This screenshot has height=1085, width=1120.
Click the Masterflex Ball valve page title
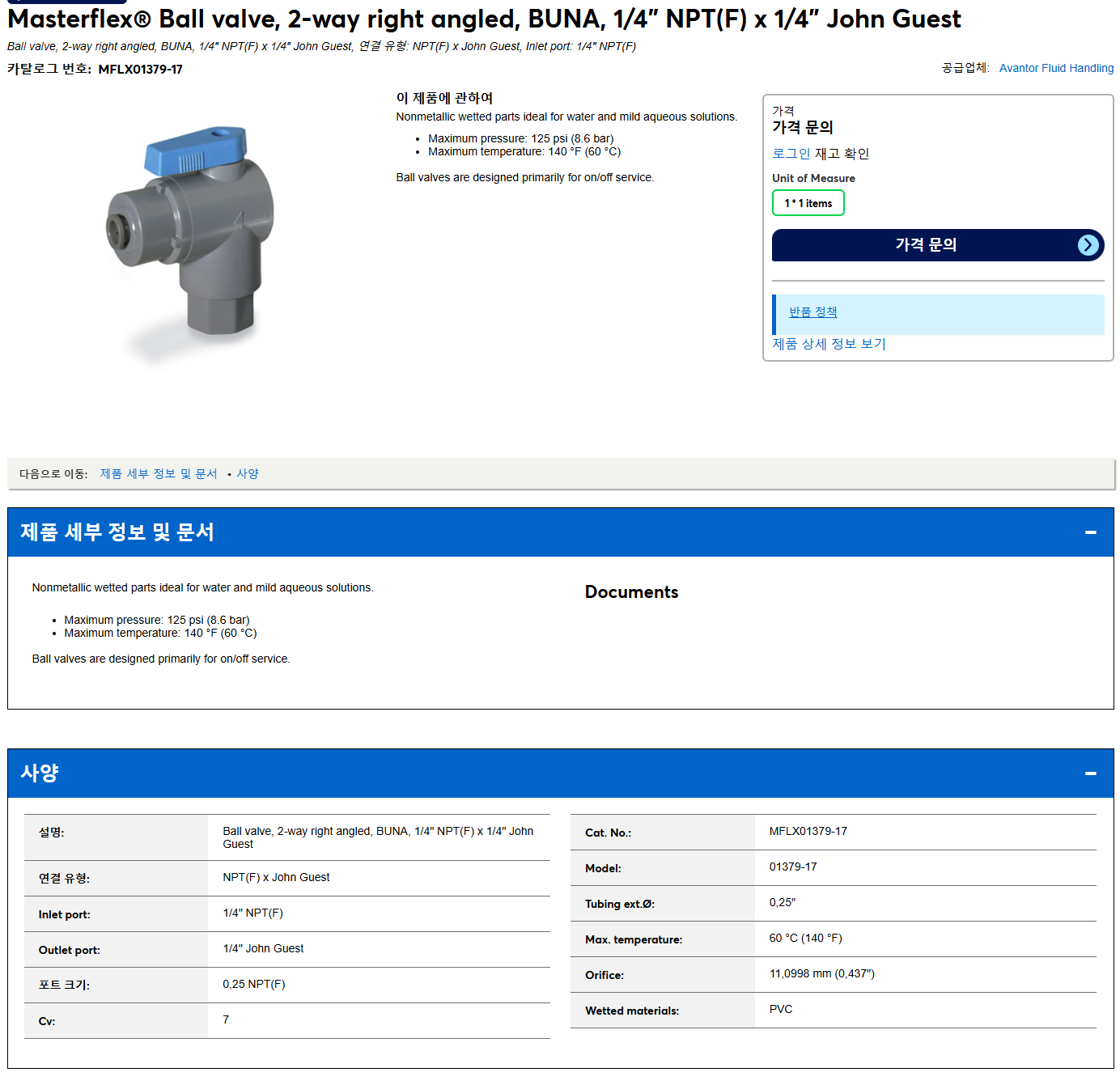click(x=484, y=19)
